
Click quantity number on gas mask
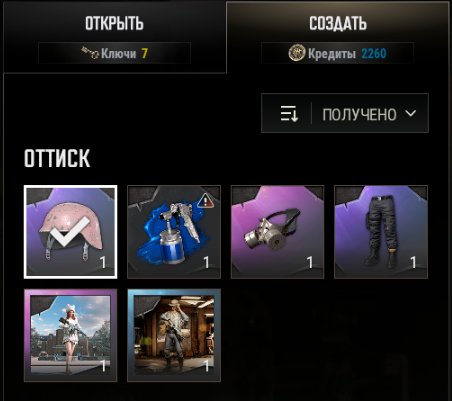(310, 262)
